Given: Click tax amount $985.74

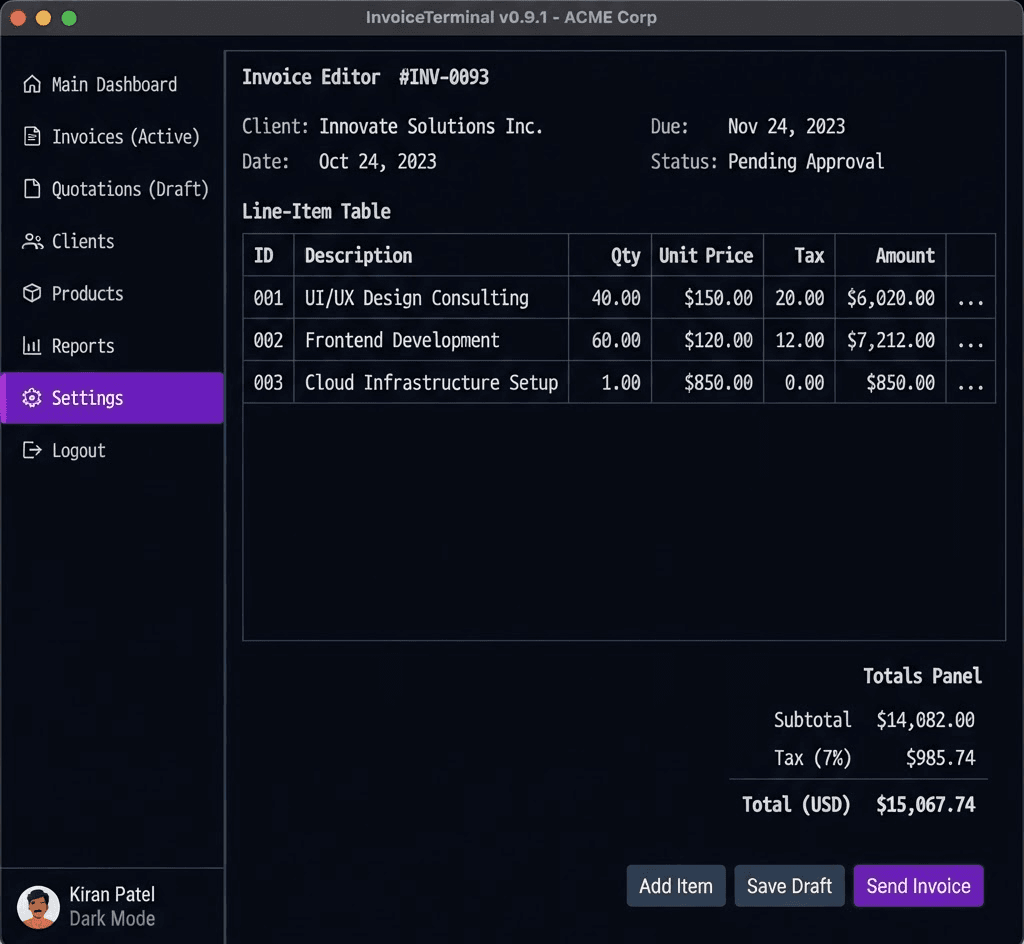Looking at the screenshot, I should click(x=940, y=757).
